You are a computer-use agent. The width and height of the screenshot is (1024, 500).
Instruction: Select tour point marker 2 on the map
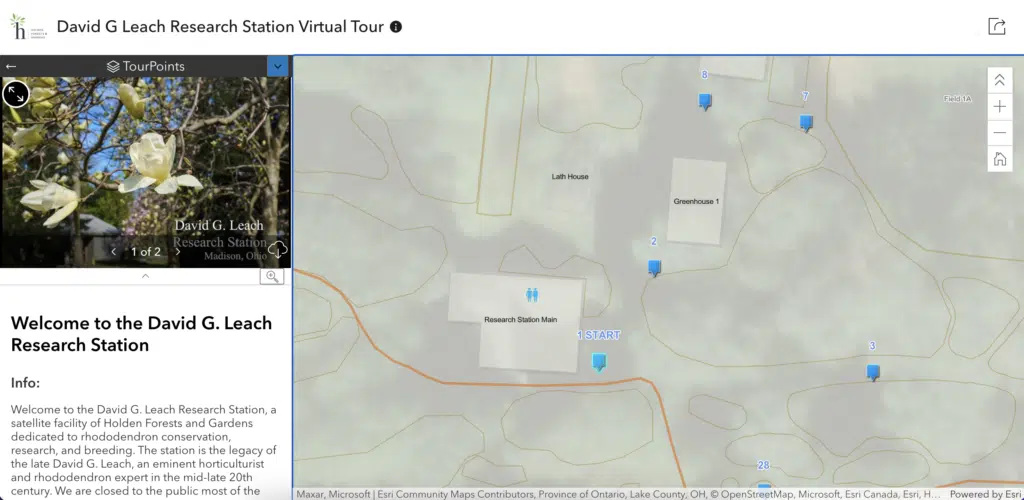[654, 268]
